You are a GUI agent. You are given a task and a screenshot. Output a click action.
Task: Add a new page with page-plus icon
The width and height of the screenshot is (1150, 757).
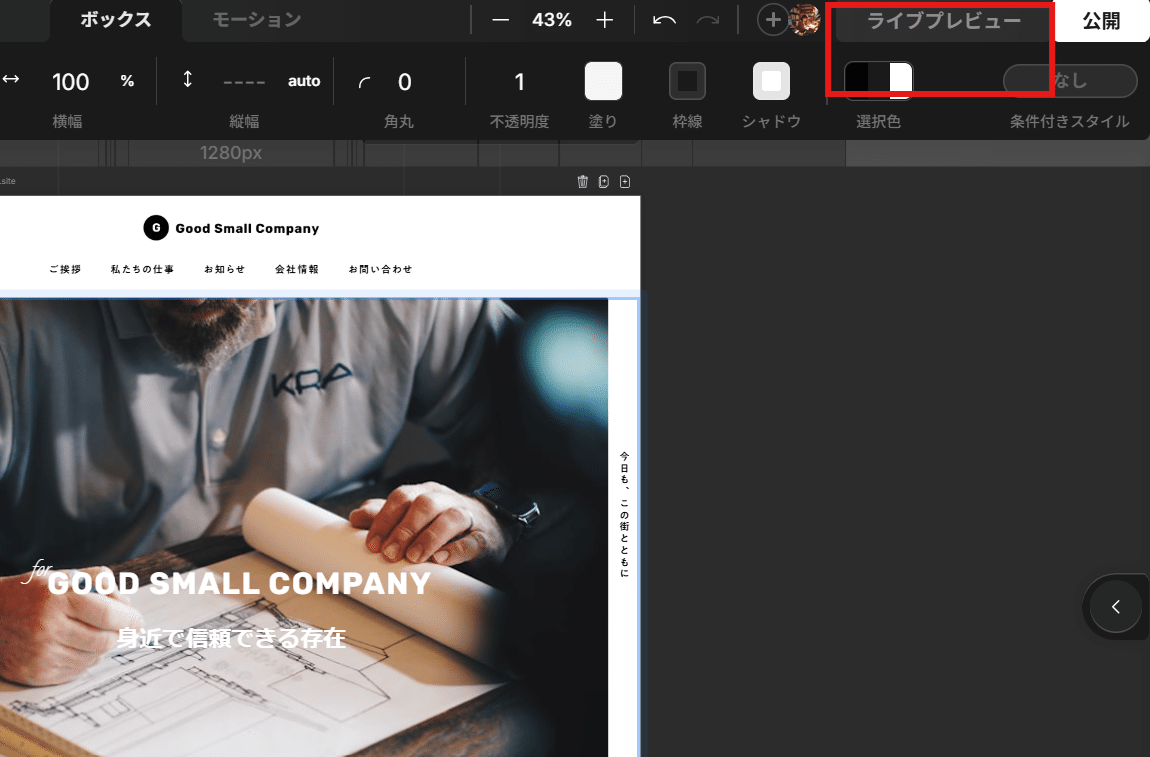point(625,181)
